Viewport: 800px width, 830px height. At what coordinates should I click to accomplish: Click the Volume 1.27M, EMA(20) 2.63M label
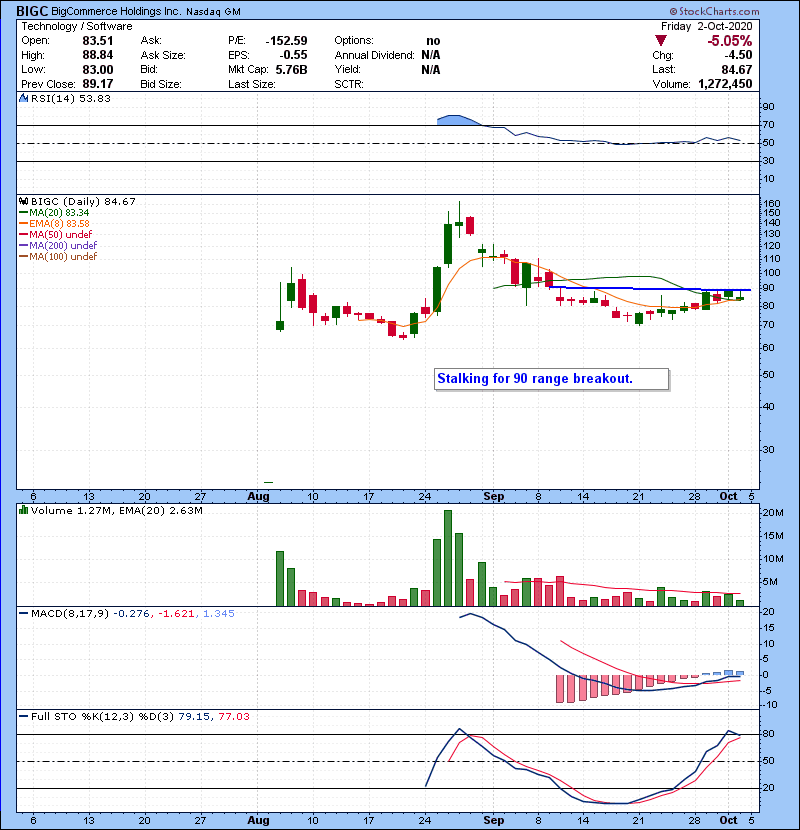(116, 511)
